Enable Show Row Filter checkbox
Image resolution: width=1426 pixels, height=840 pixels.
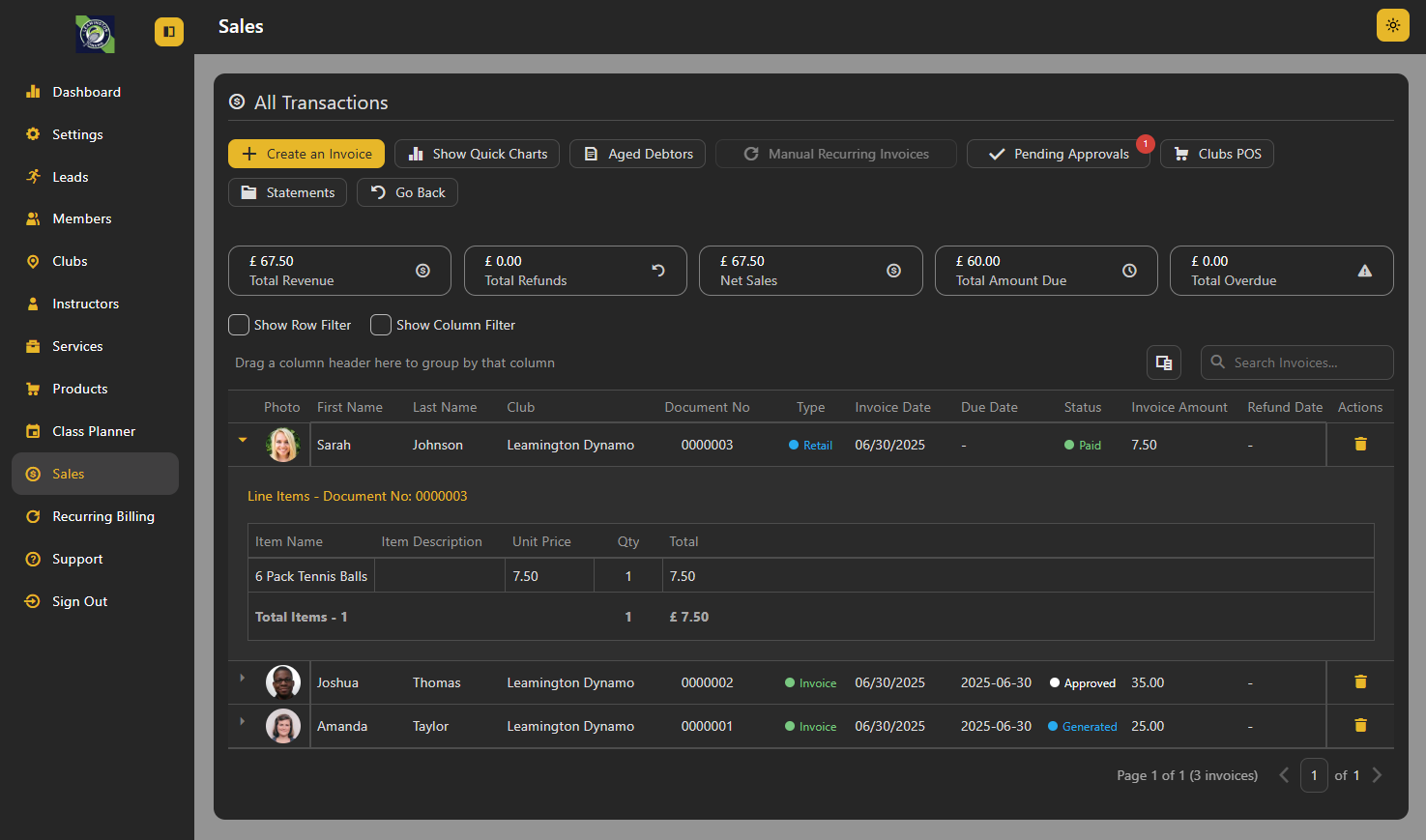[x=239, y=325]
